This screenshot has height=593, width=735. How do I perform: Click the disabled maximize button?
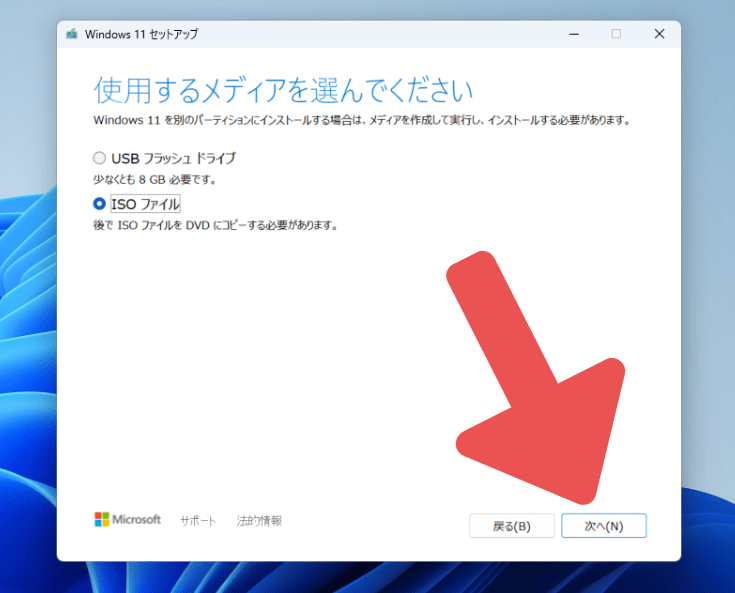pyautogui.click(x=616, y=34)
